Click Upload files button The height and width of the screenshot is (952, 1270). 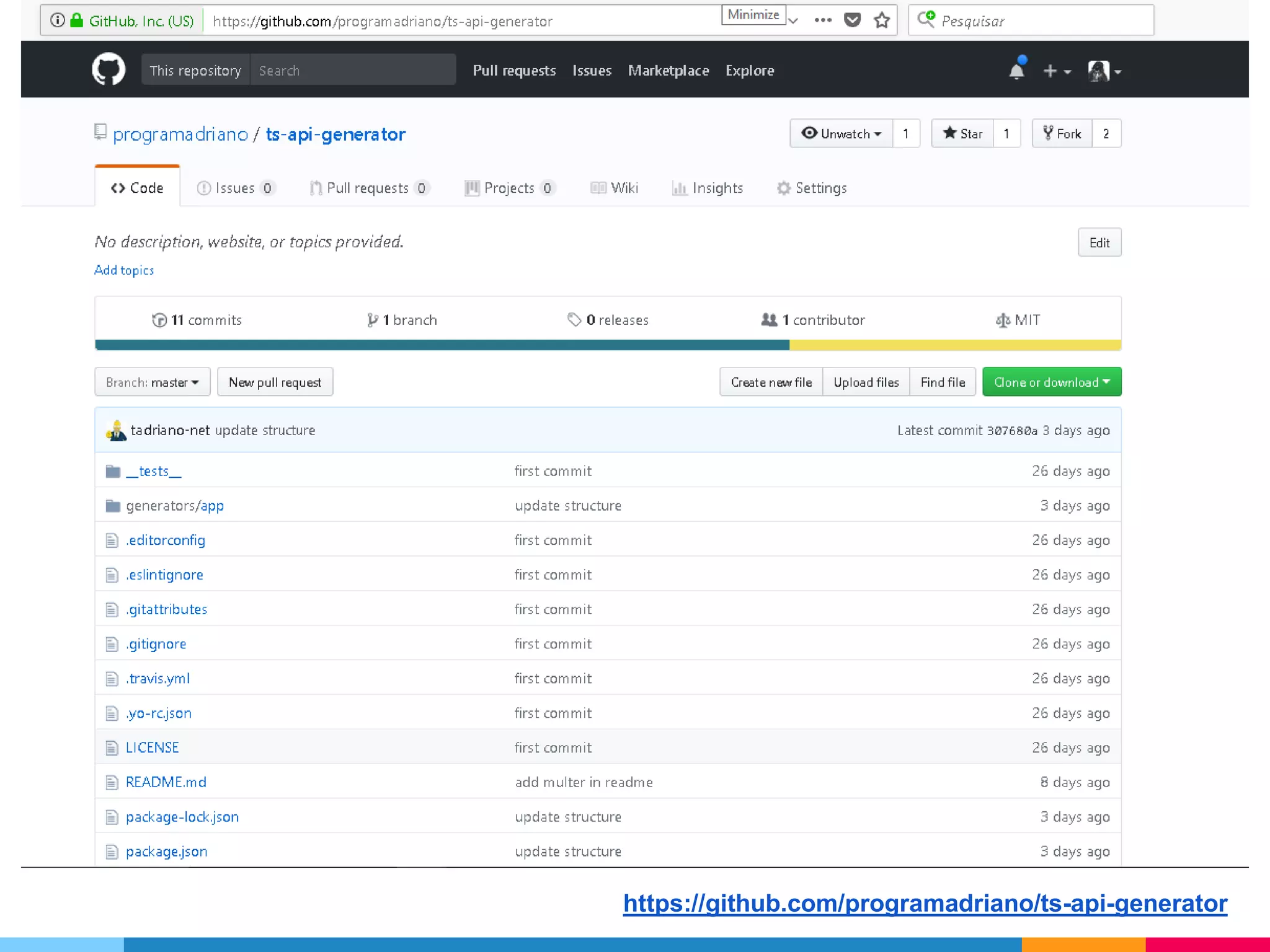tap(866, 382)
